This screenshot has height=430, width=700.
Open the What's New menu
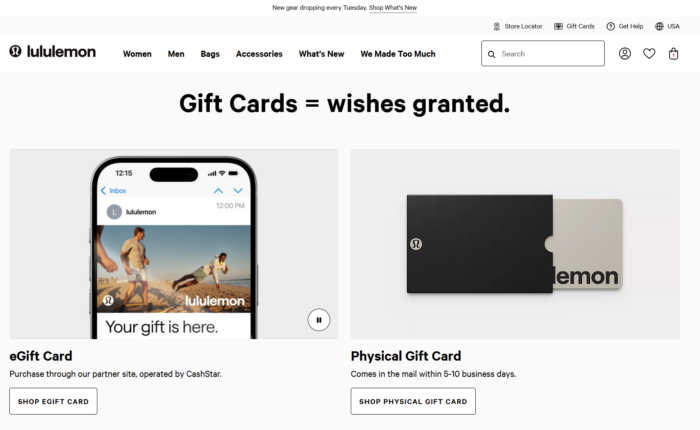(321, 54)
